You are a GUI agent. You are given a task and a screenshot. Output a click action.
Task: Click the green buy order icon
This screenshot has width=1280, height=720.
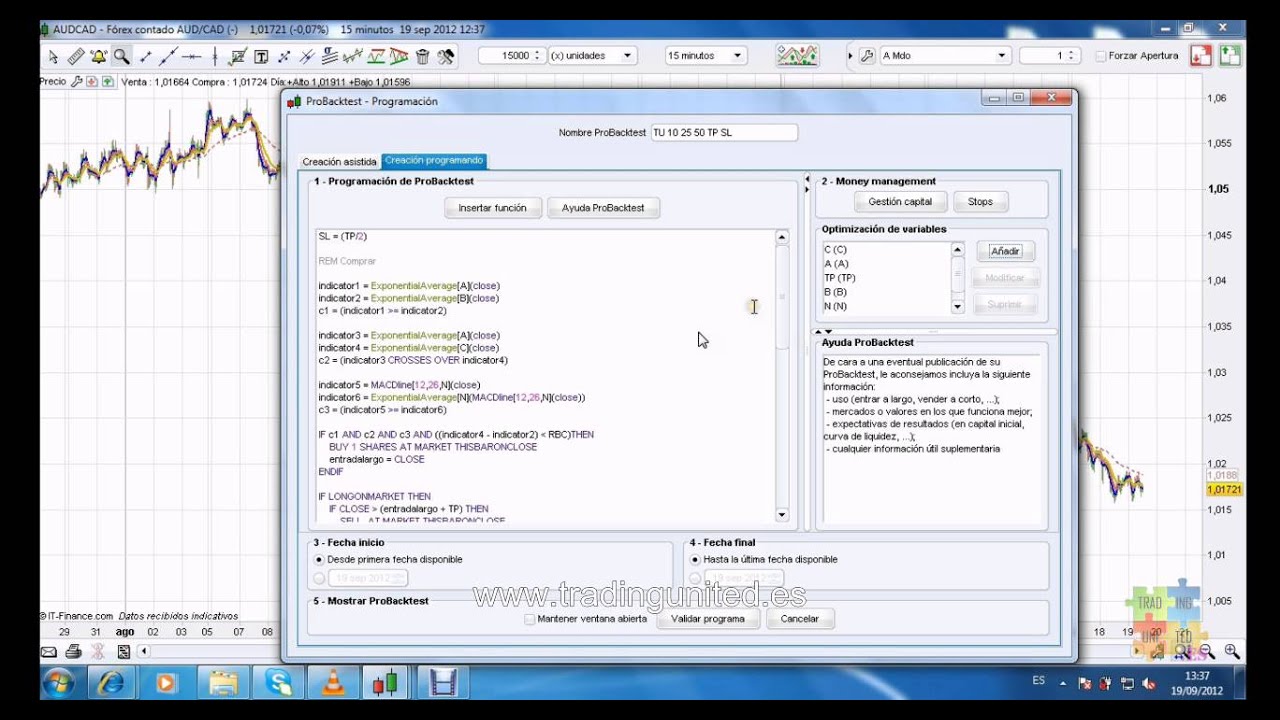[1230, 56]
